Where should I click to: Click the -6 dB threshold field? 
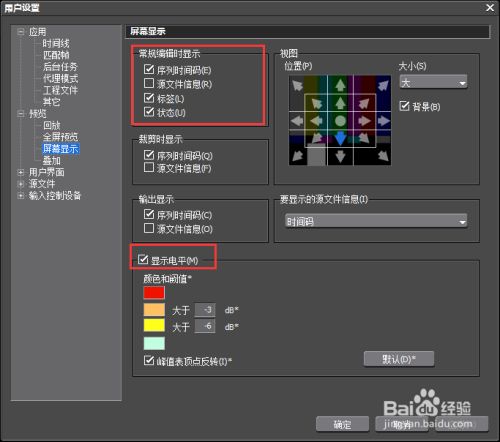click(205, 326)
